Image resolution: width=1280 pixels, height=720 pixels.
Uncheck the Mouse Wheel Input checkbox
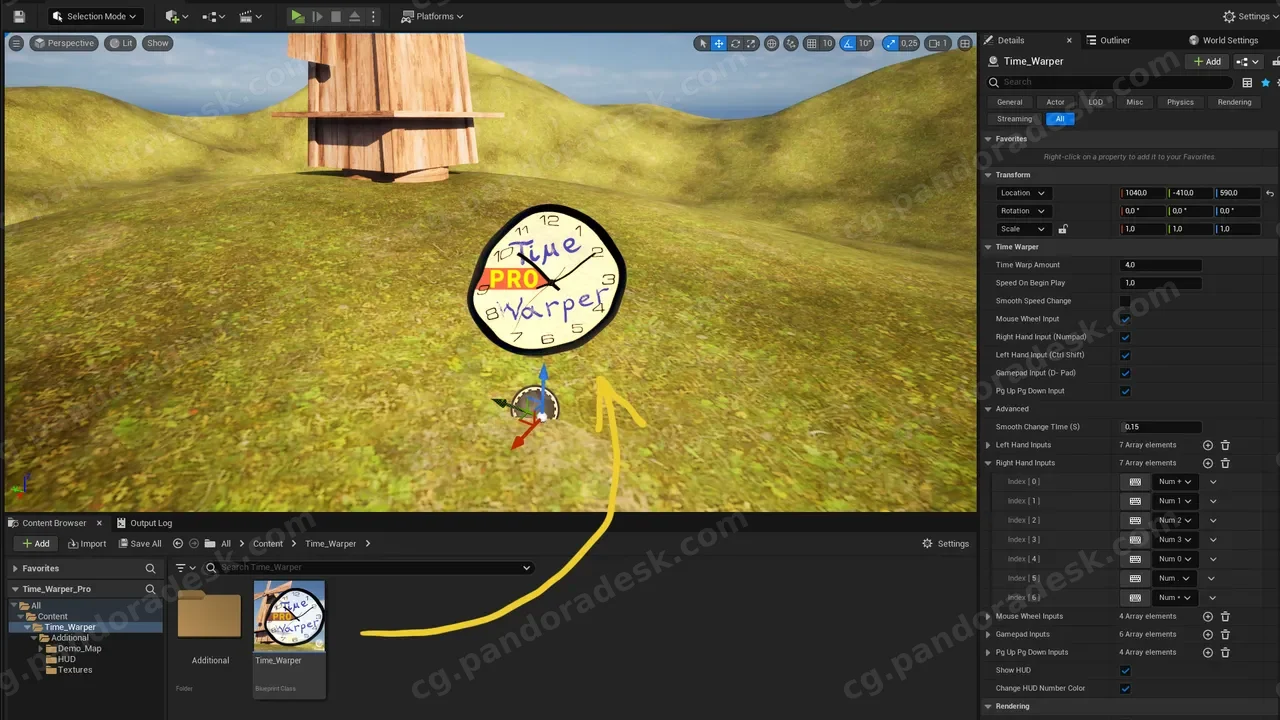[1125, 319]
